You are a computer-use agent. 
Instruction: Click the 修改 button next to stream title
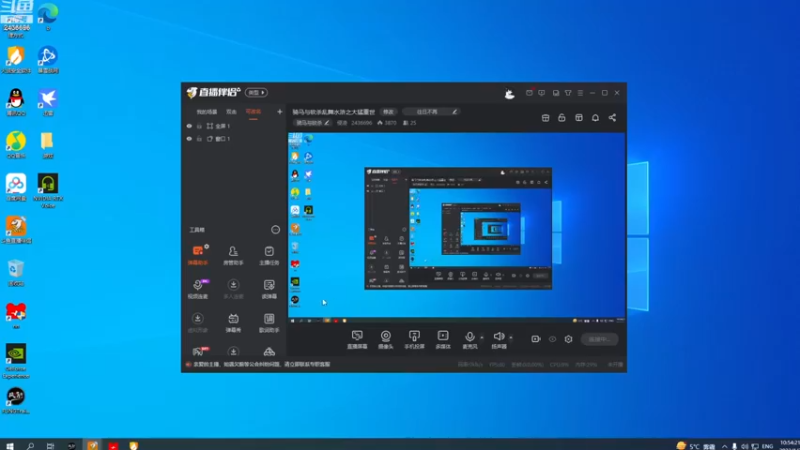point(388,112)
